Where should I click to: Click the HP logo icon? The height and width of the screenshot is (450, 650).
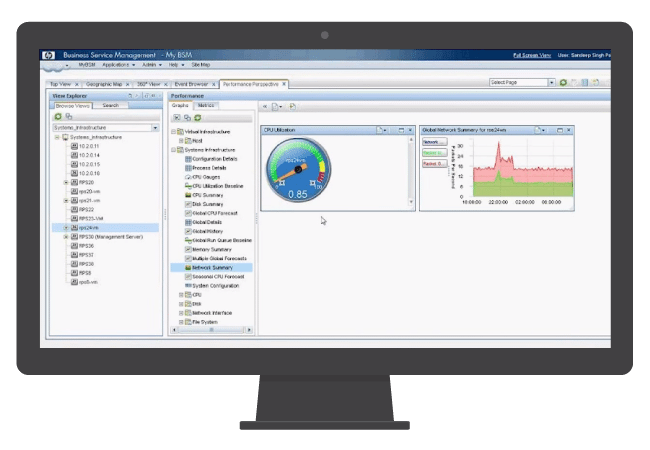(49, 55)
